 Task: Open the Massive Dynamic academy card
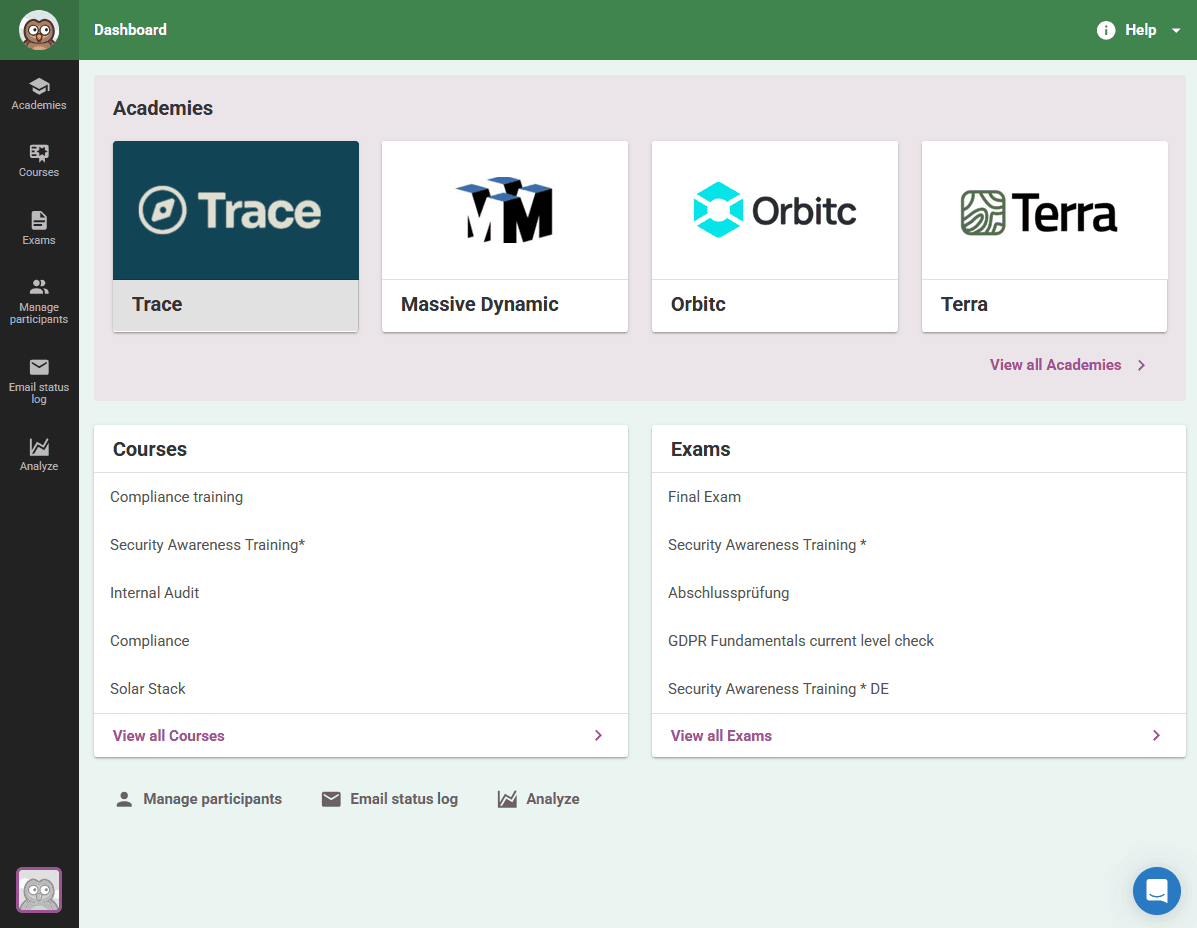point(505,236)
